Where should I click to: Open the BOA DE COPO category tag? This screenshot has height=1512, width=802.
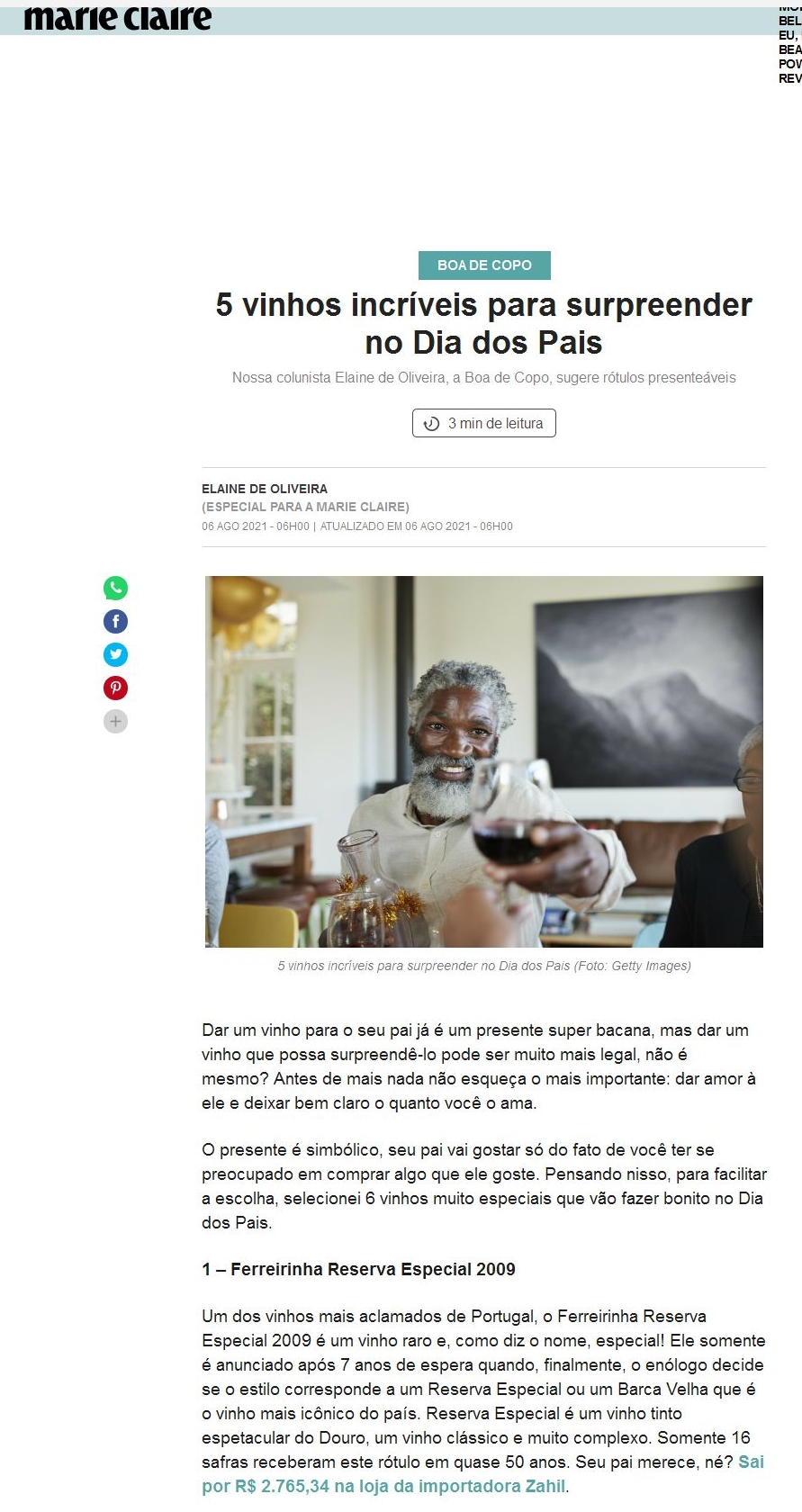pos(484,265)
